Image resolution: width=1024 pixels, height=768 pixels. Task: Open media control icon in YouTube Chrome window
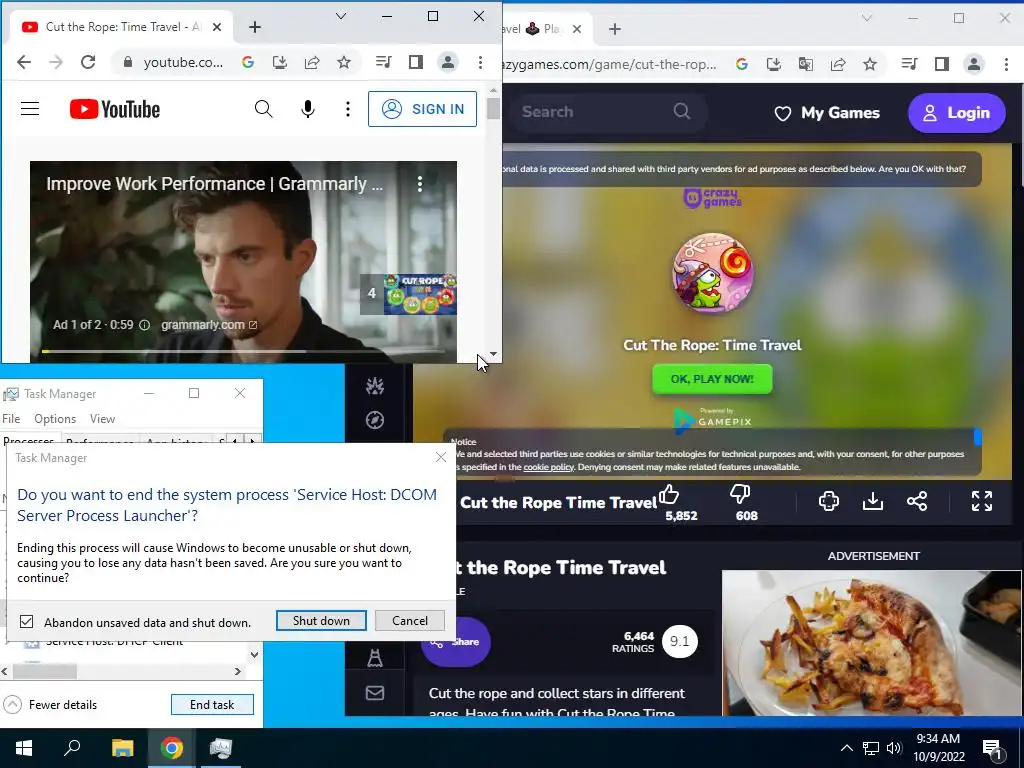383,62
